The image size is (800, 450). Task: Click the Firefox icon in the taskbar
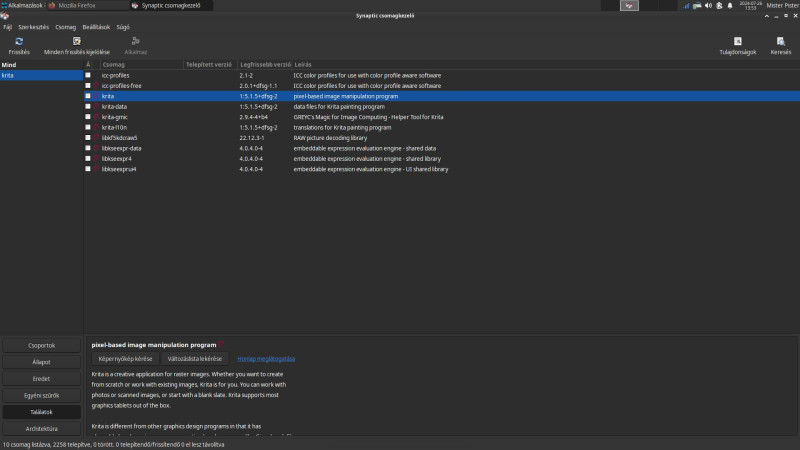[x=52, y=6]
